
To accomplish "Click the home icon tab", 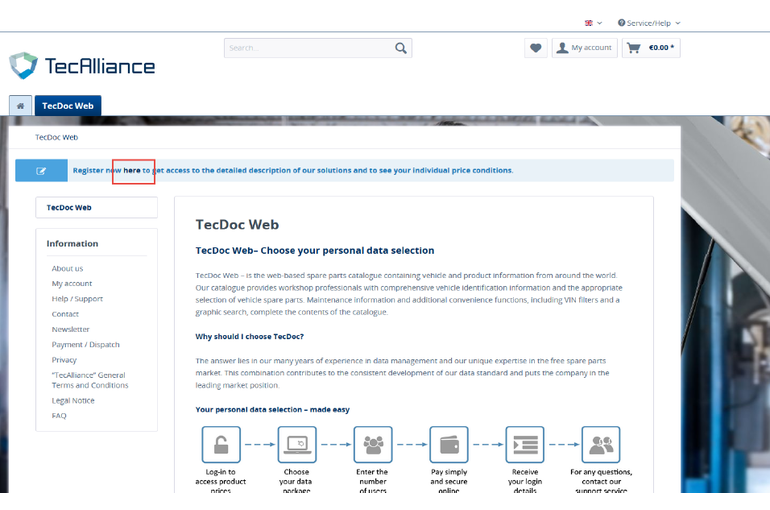I will click(20, 106).
